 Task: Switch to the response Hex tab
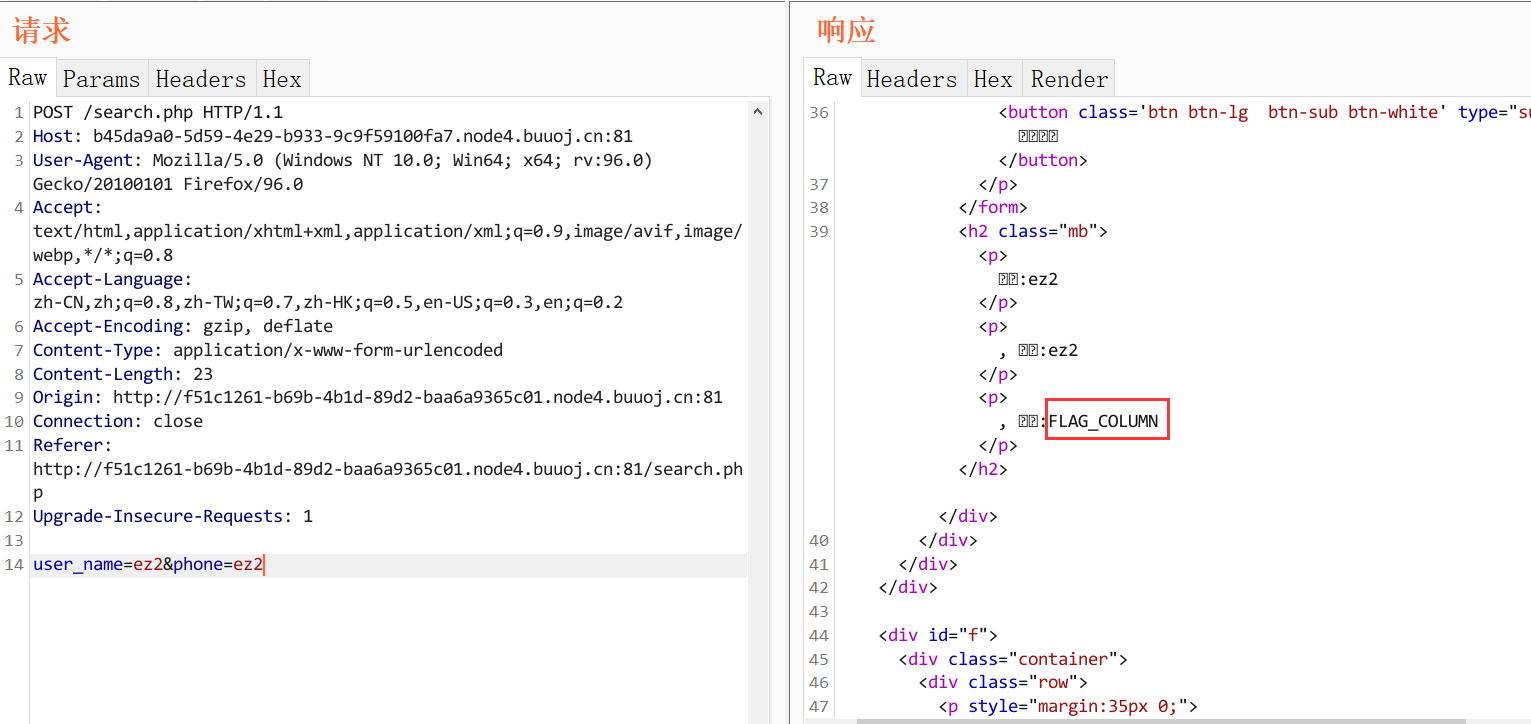tap(993, 79)
